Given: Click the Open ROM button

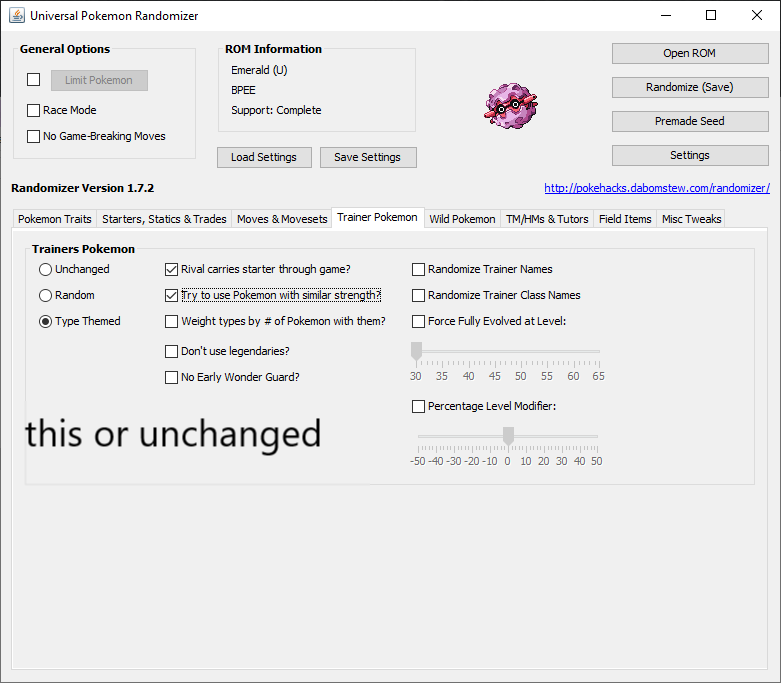Looking at the screenshot, I should coord(690,53).
